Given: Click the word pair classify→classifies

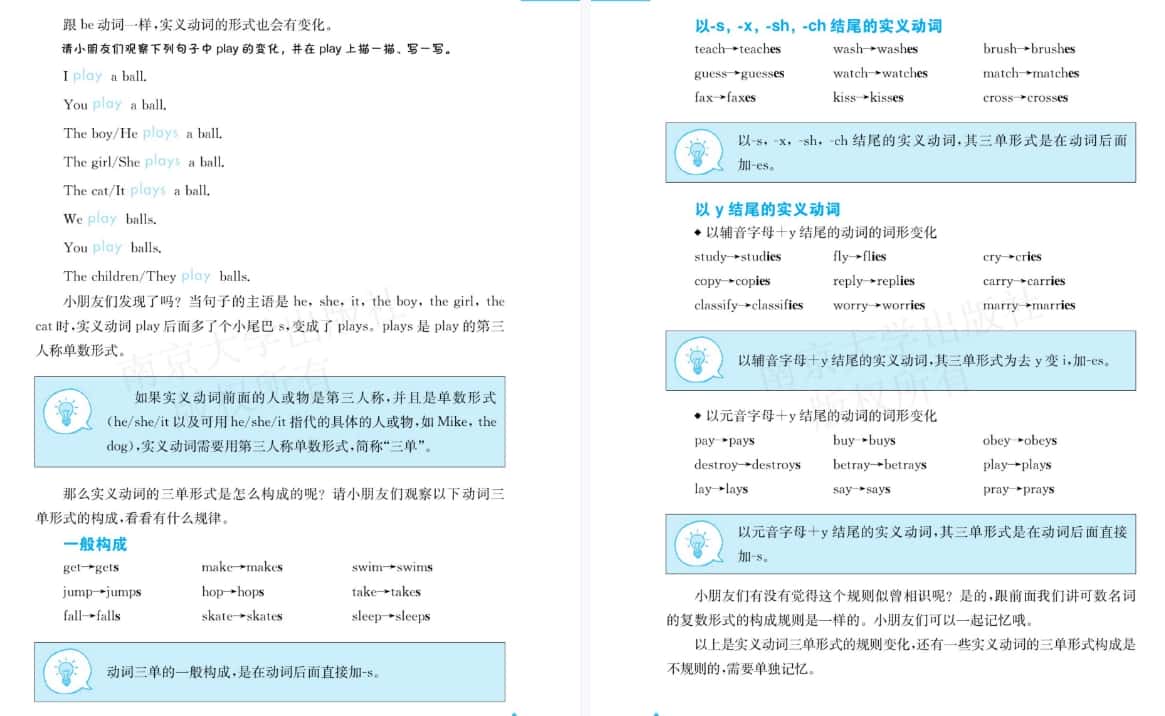Looking at the screenshot, I should coord(749,305).
